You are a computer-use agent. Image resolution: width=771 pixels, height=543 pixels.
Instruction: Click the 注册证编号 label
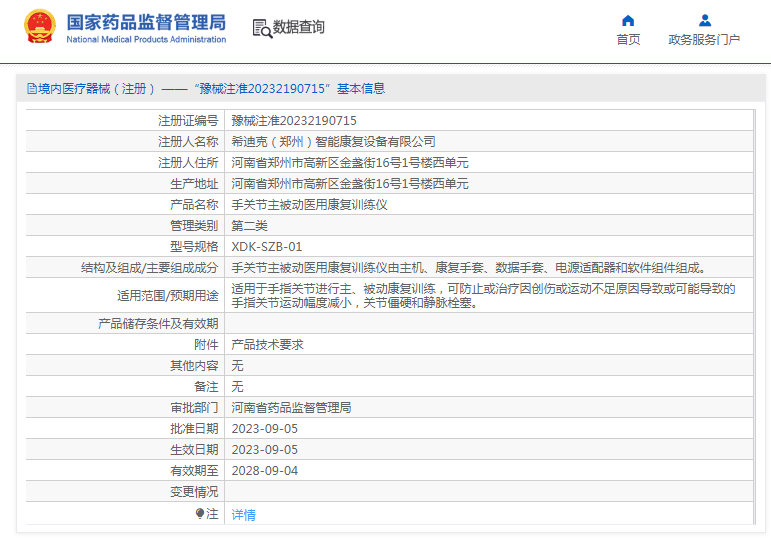tap(188, 121)
